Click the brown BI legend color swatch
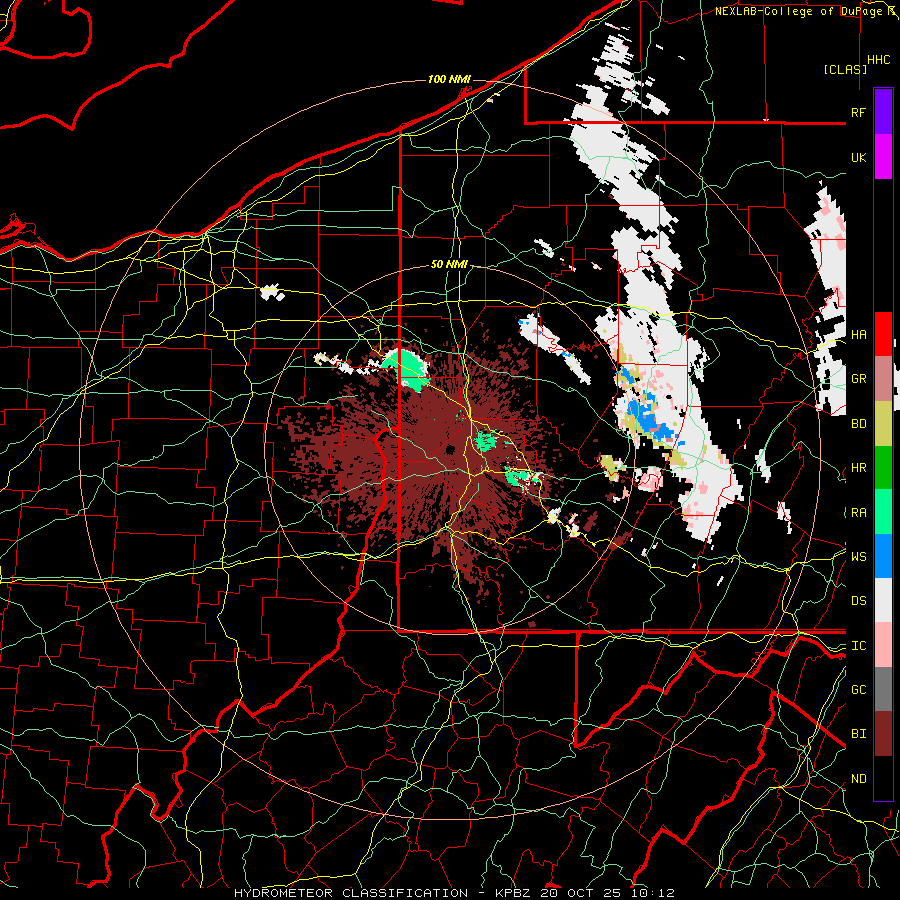 pos(883,734)
